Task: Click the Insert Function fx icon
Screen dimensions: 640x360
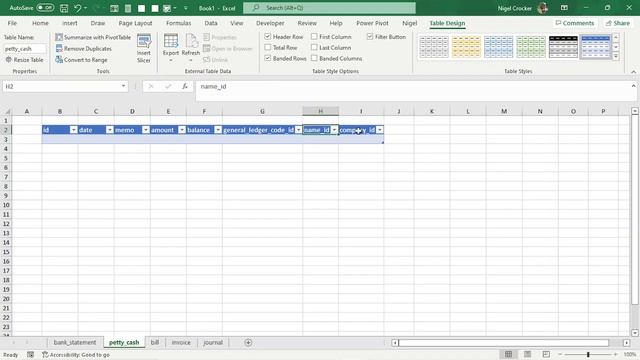Action: tap(185, 86)
